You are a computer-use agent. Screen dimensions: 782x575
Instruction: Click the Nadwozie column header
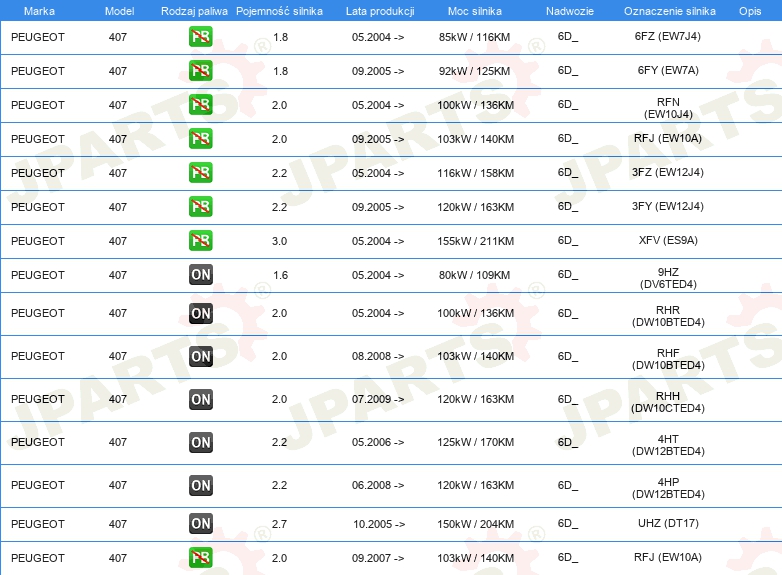(570, 11)
